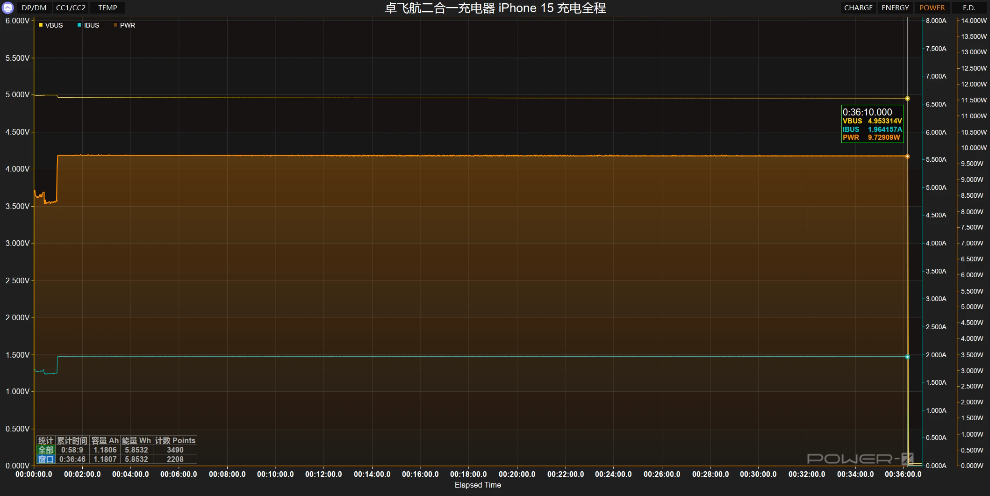Click the 14.000W power axis label
This screenshot has width=990, height=496.
click(x=974, y=21)
